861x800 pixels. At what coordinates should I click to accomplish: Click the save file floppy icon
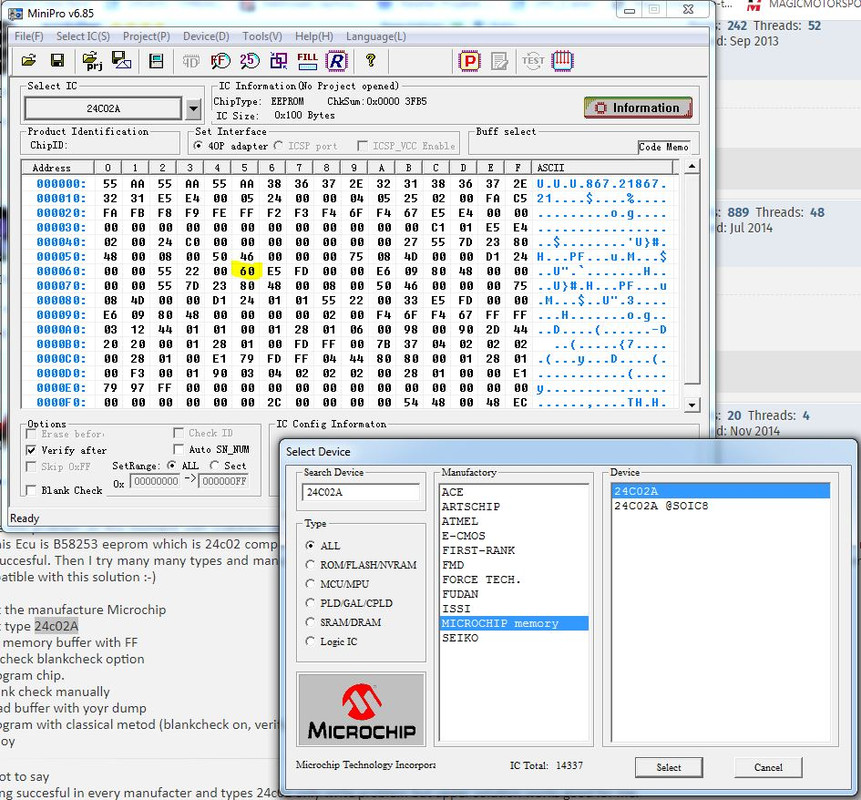(57, 60)
